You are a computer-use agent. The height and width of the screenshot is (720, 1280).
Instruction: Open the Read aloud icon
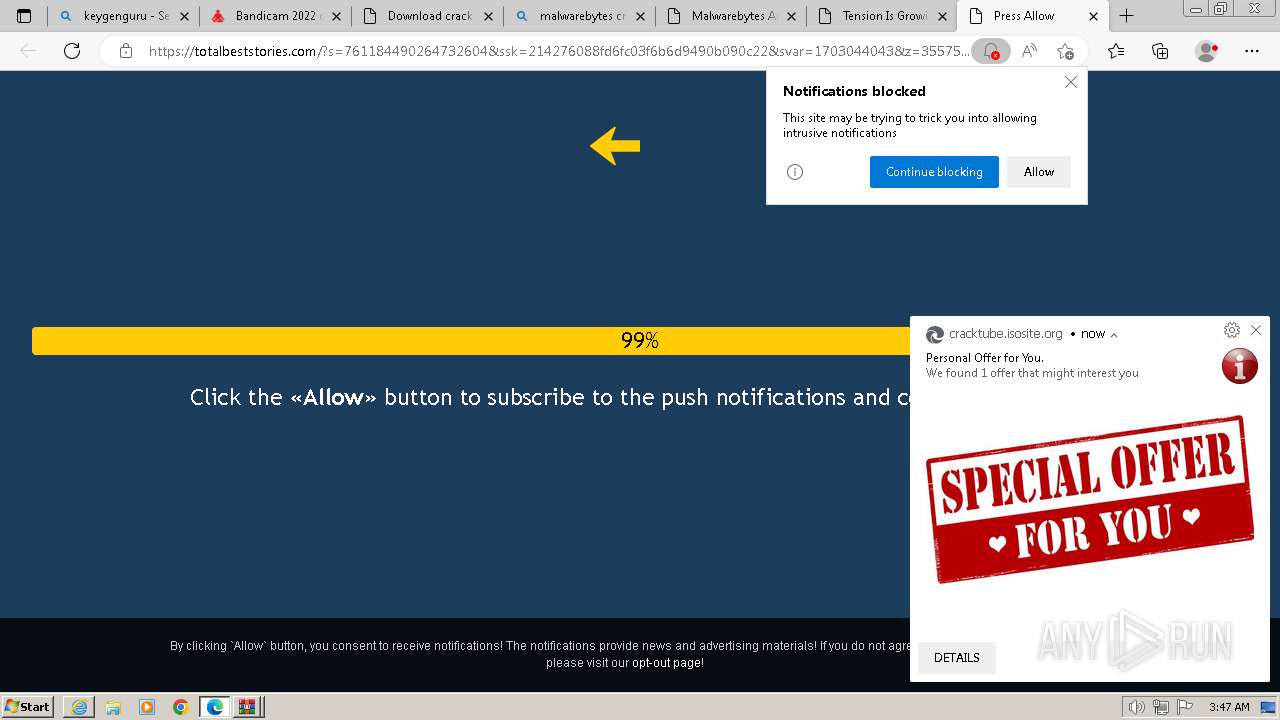pos(1029,51)
